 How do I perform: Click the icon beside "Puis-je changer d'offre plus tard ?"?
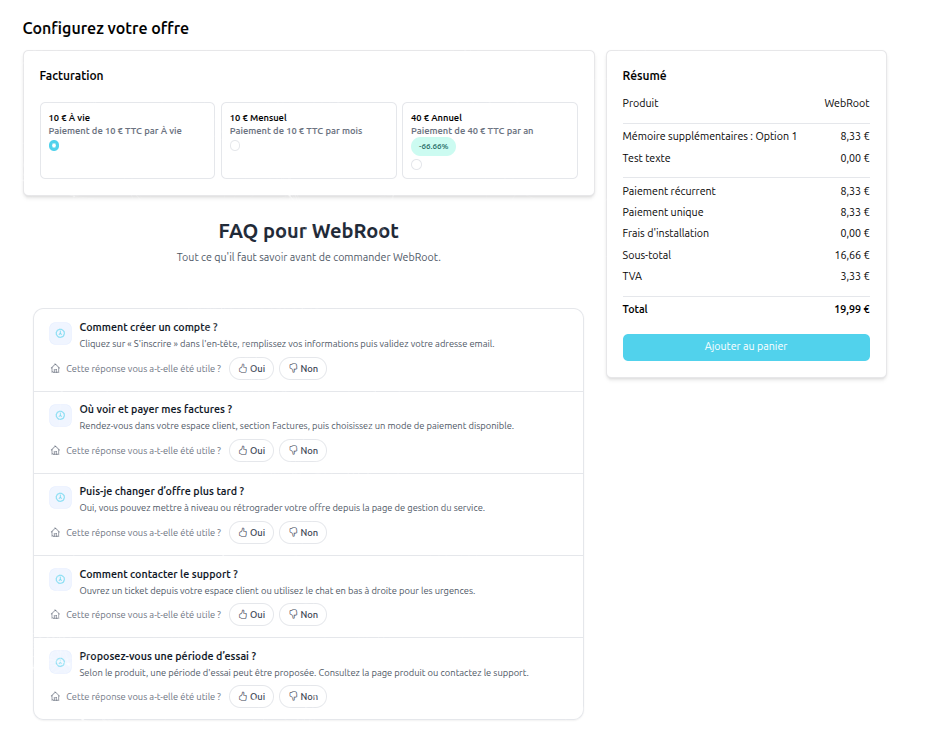tap(60, 497)
